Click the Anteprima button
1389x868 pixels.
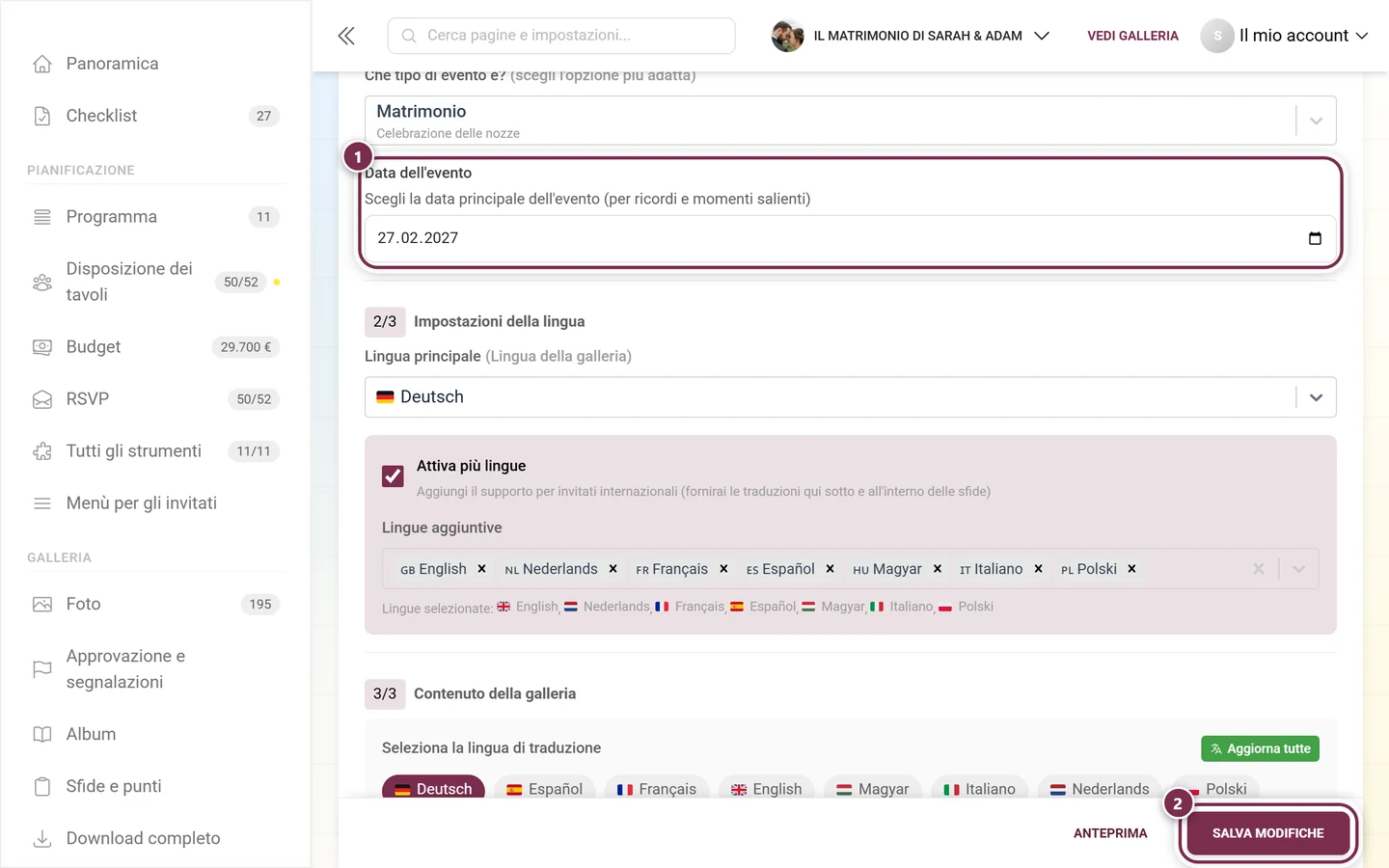1110,833
